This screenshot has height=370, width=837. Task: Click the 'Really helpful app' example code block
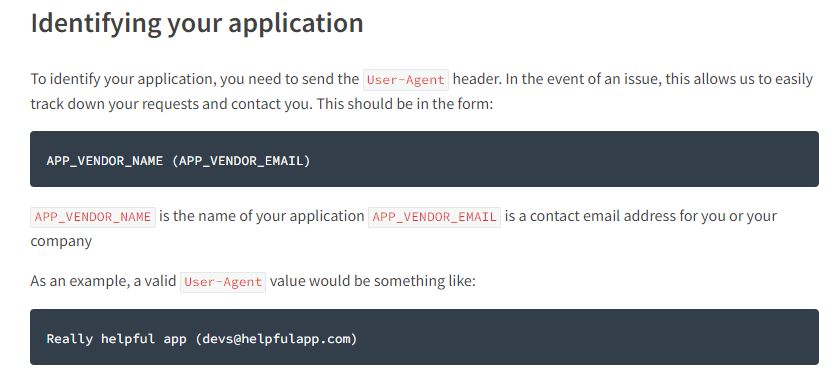[x=424, y=337]
